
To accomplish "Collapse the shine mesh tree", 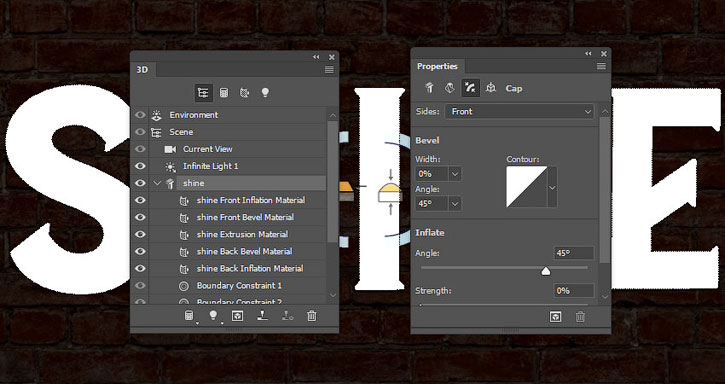I will [x=157, y=183].
